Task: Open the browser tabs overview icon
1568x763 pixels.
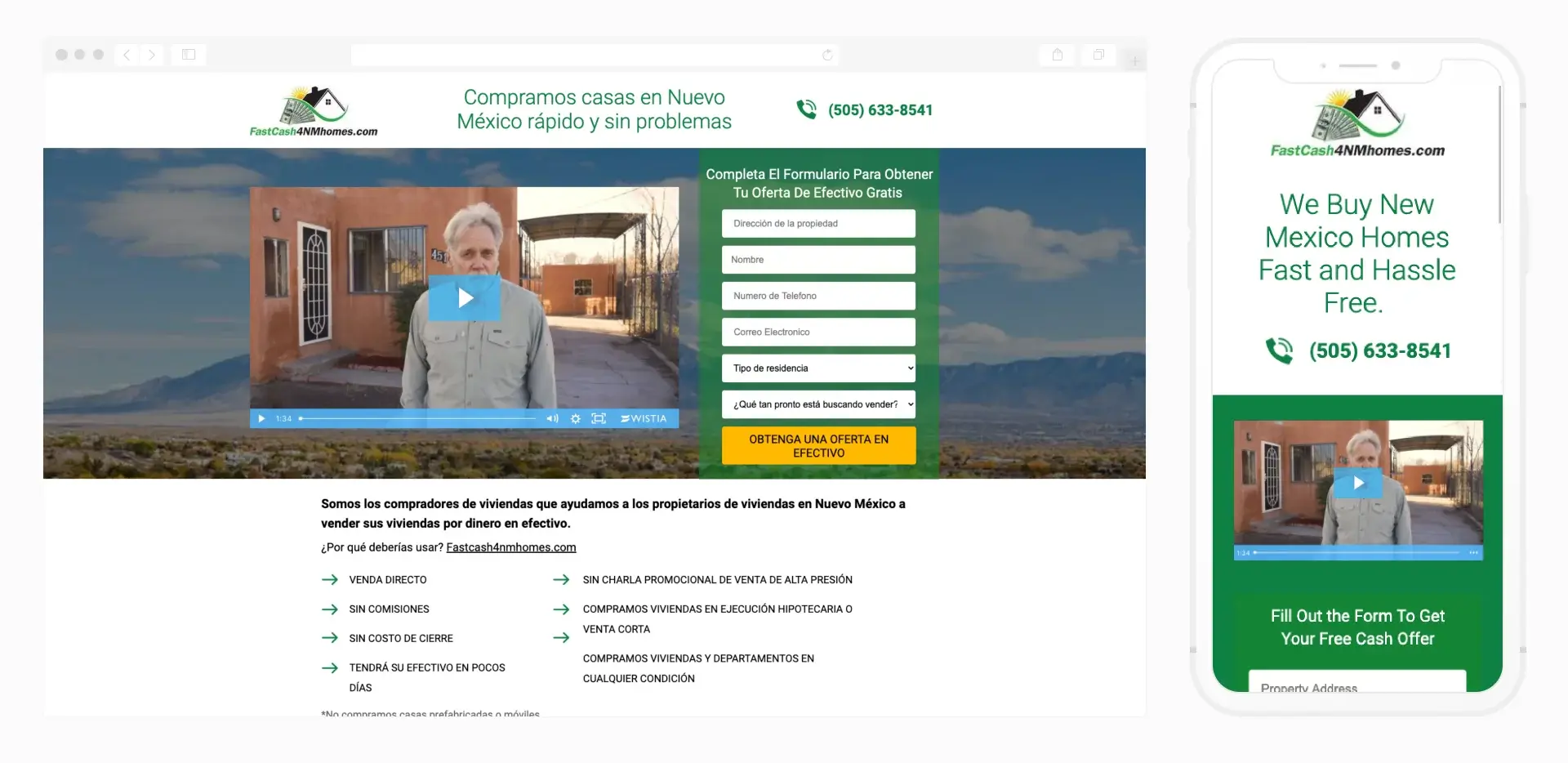Action: click(x=1098, y=55)
